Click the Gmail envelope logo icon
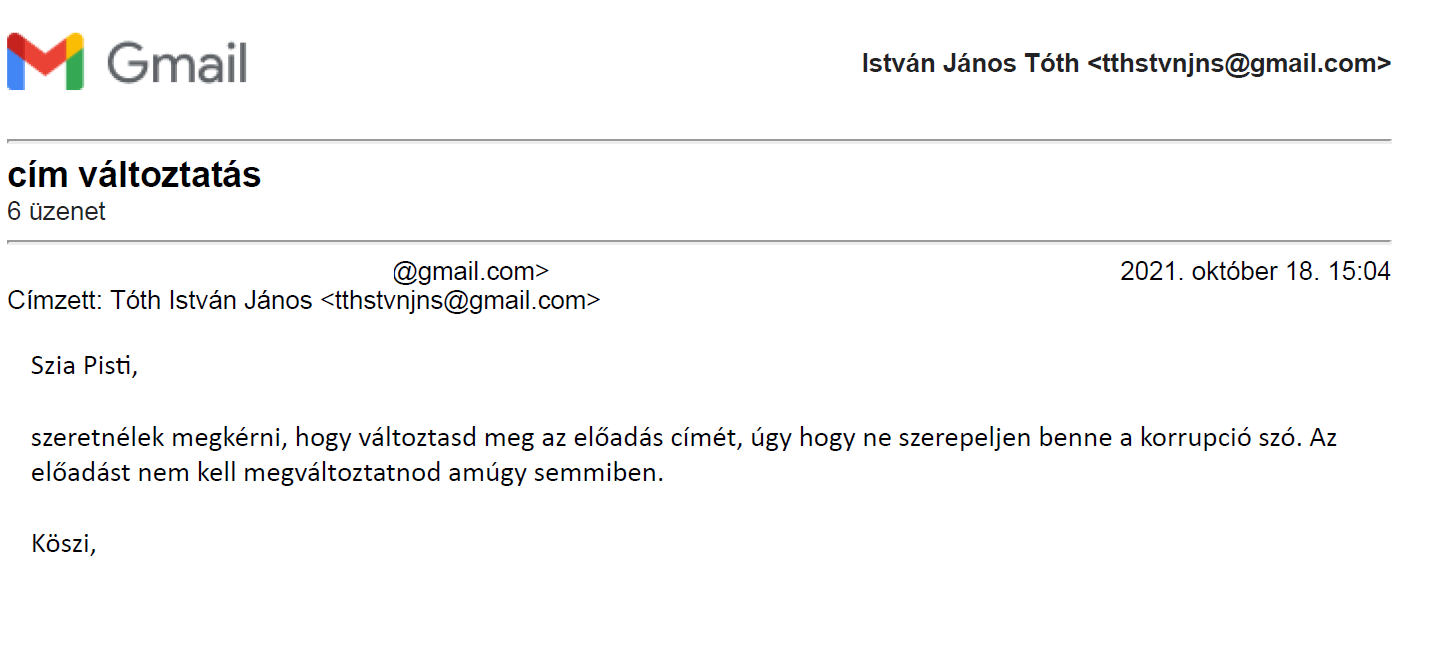1455x648 pixels. [45, 62]
